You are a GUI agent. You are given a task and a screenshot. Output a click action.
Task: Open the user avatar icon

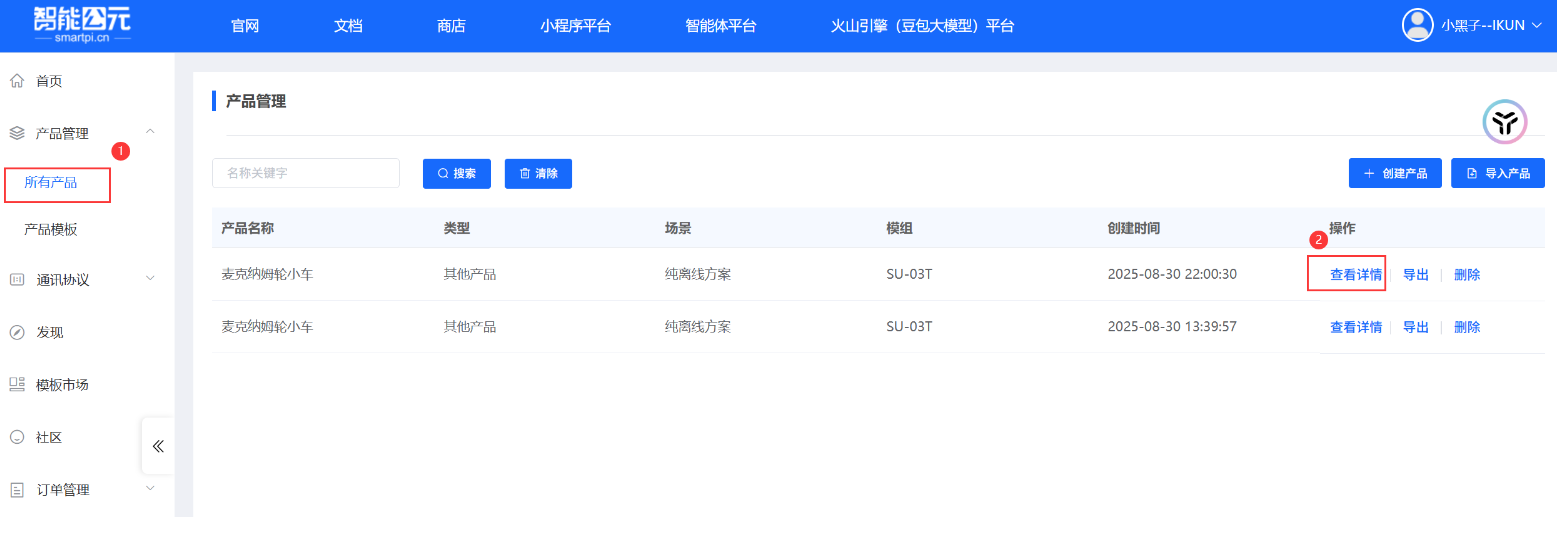[x=1418, y=25]
